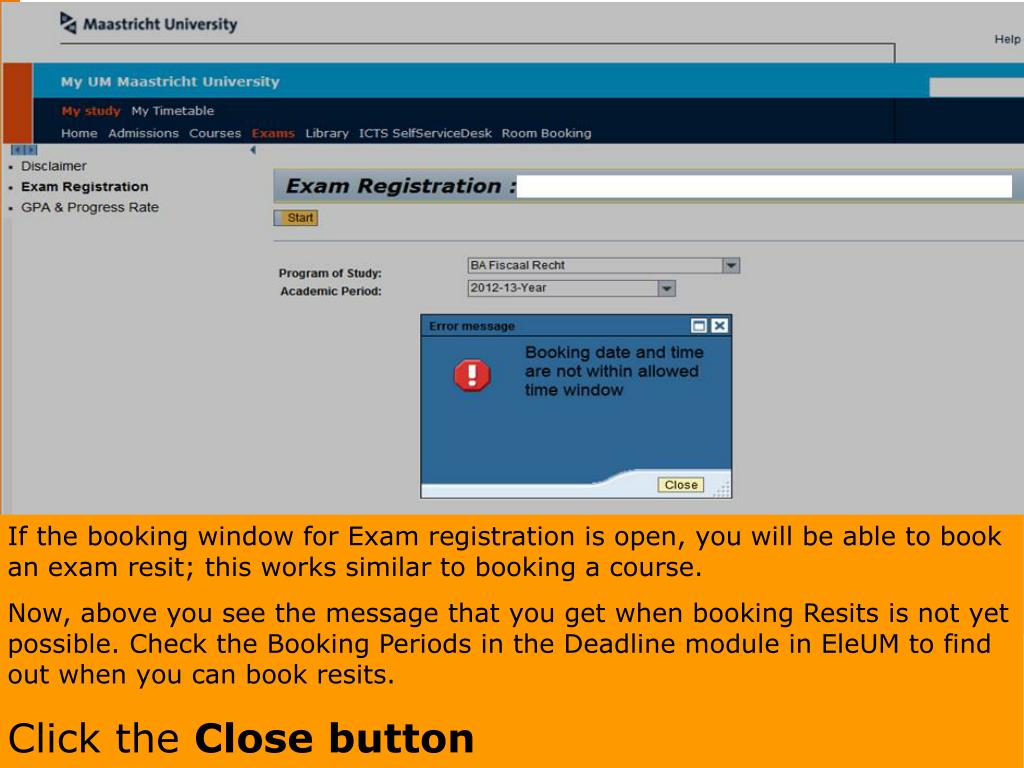Collapse the side navigation panel arrow
This screenshot has height=768, width=1024.
pyautogui.click(x=253, y=150)
